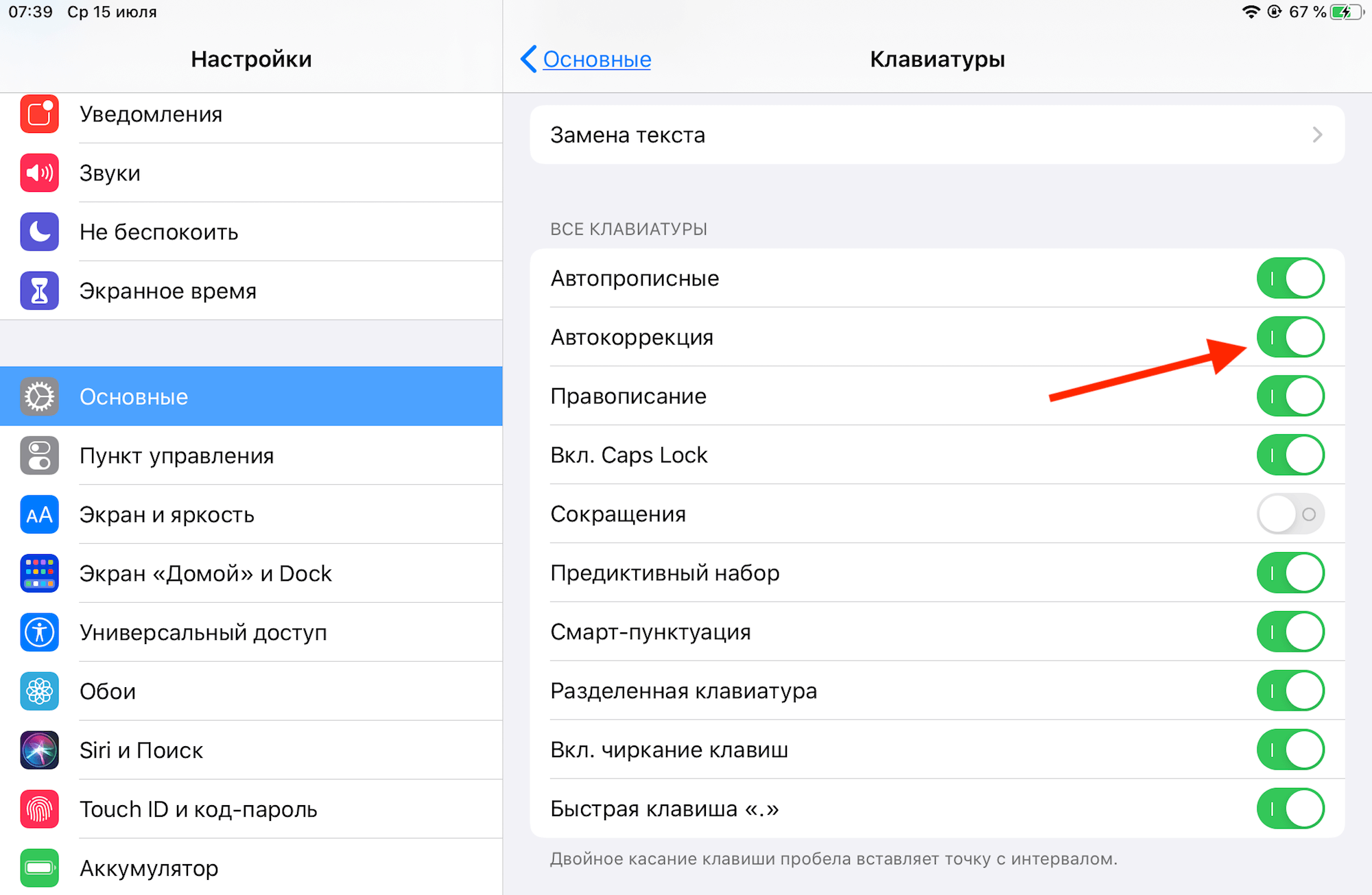Select Основные in the settings sidebar
The width and height of the screenshot is (1372, 895).
[251, 396]
